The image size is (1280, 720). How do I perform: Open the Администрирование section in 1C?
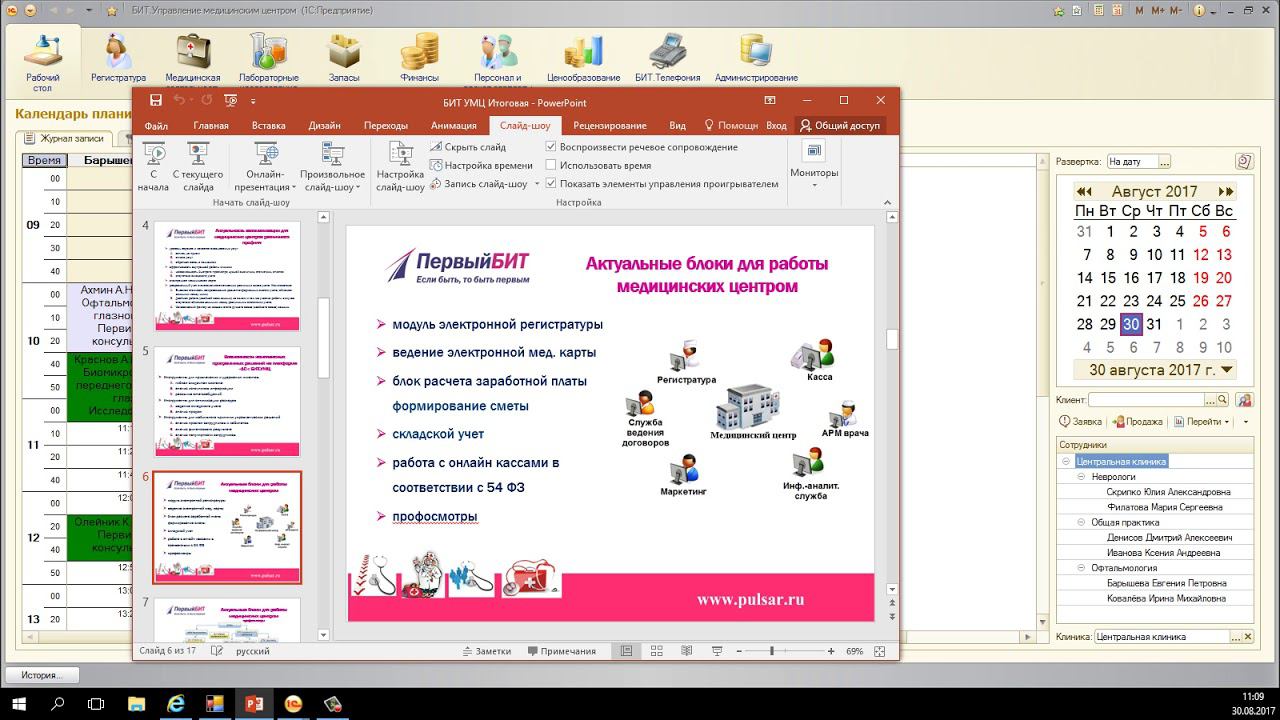click(756, 59)
